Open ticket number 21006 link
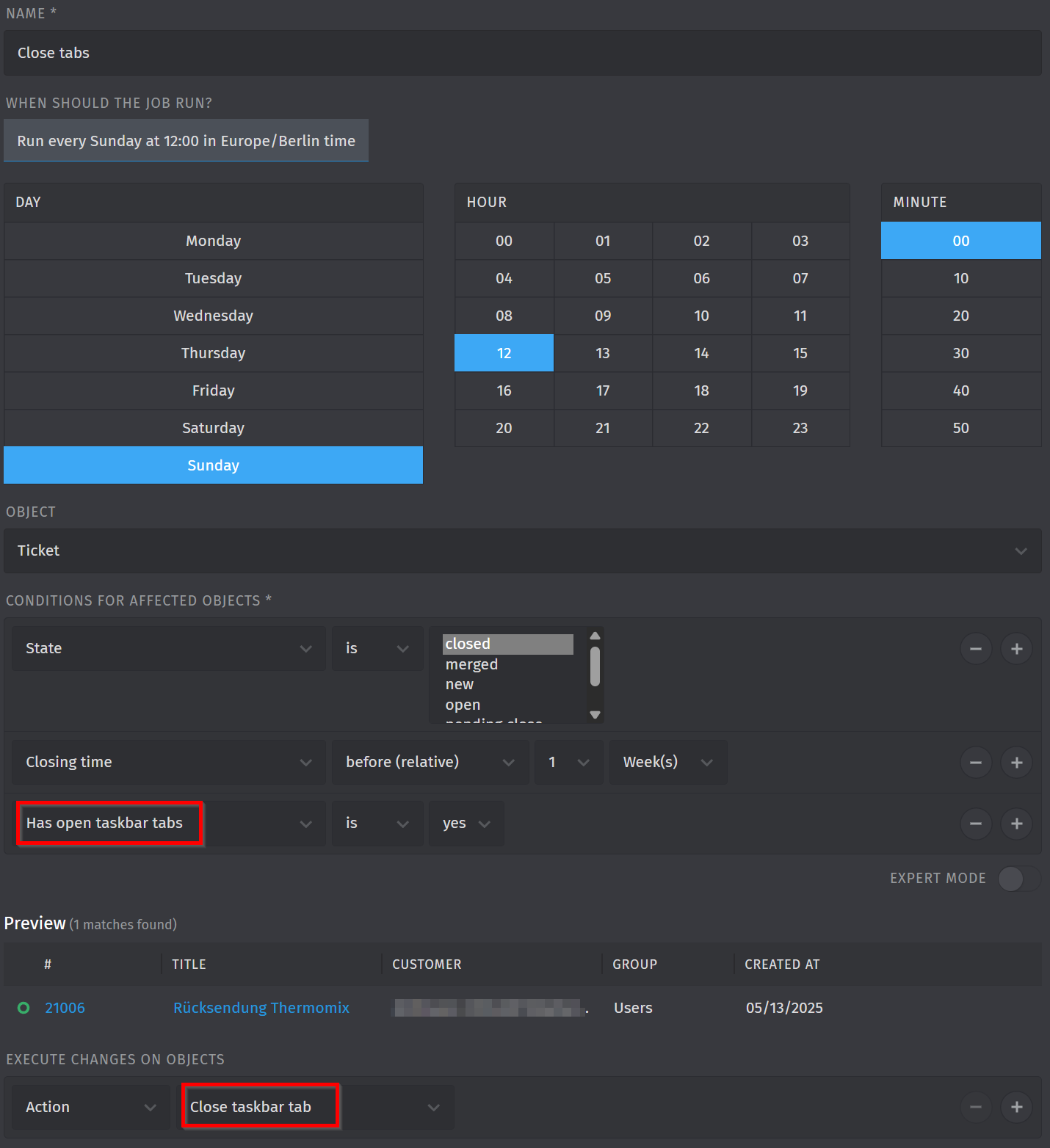 [x=65, y=1008]
